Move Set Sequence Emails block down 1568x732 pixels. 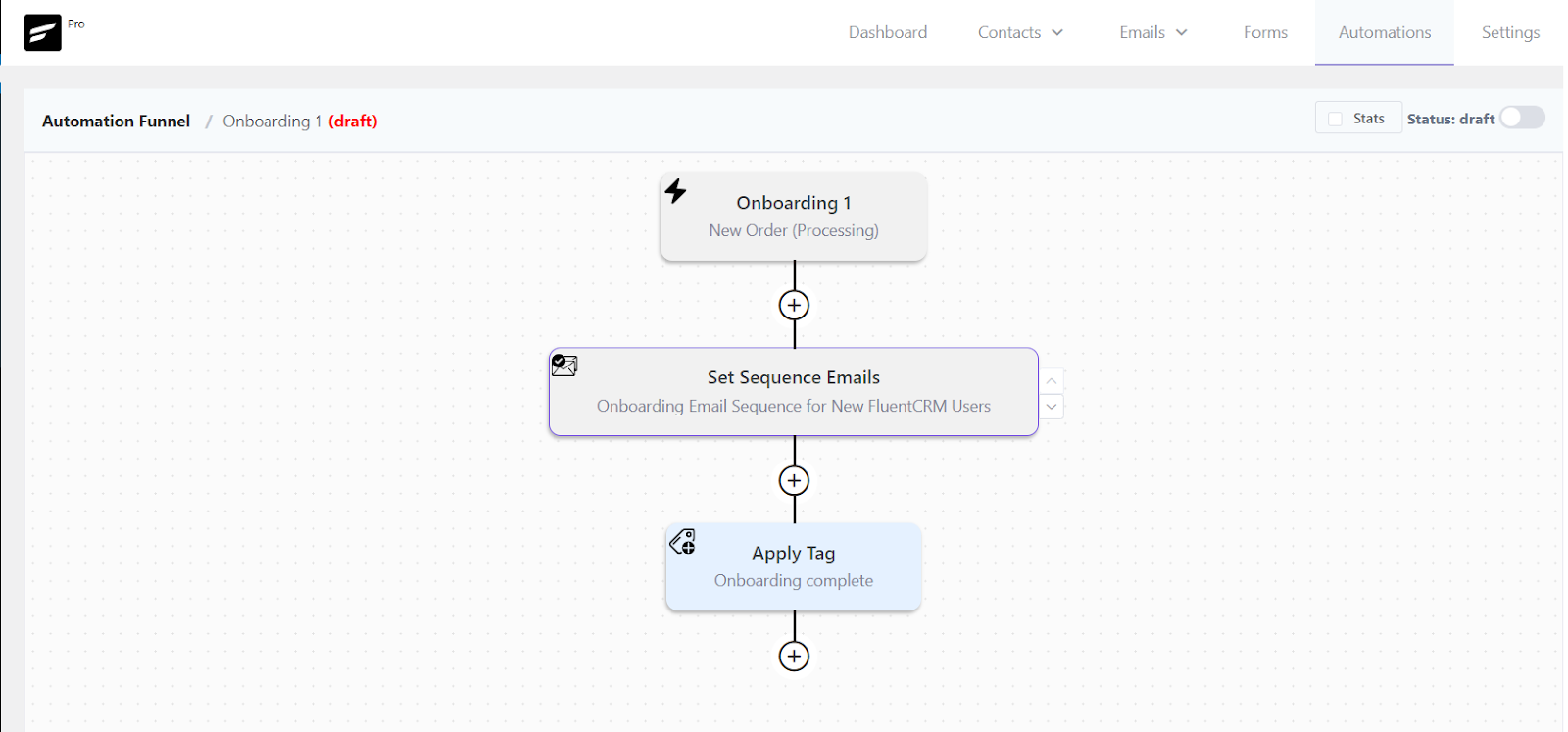point(1052,406)
